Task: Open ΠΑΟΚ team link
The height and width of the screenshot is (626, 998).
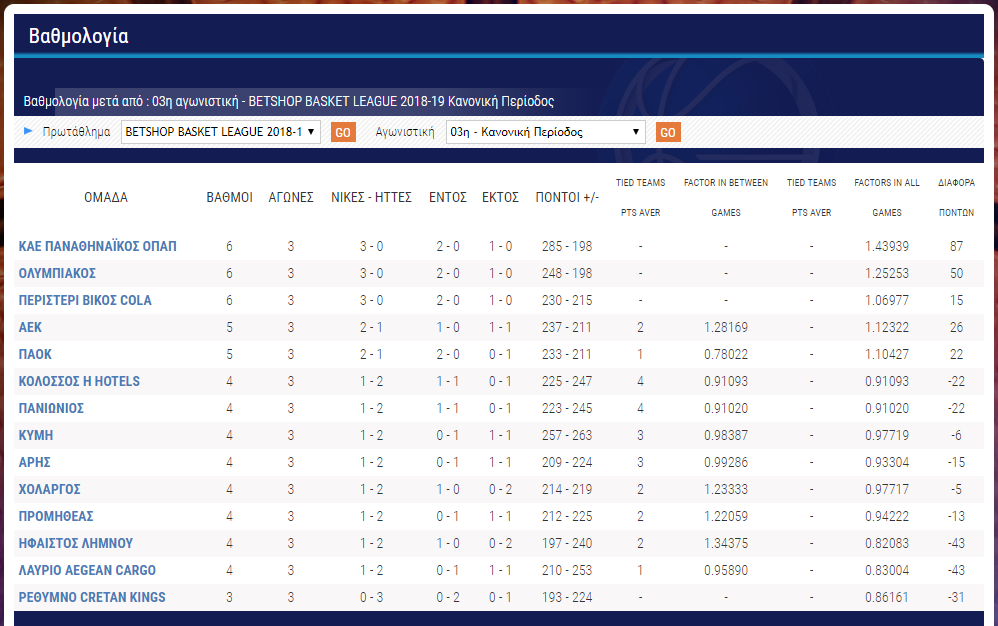Action: pos(35,354)
